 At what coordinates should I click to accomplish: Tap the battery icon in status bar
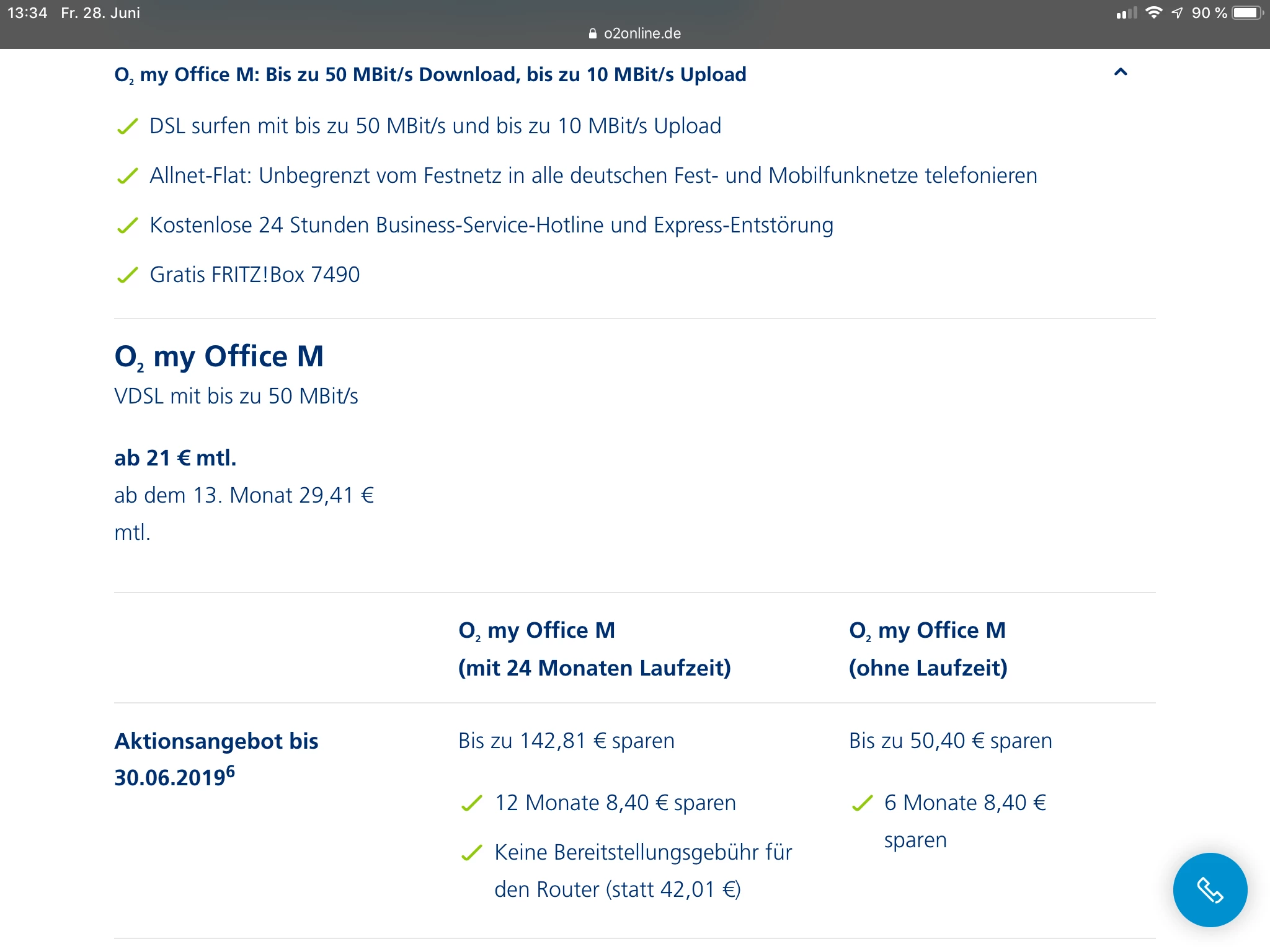1248,12
